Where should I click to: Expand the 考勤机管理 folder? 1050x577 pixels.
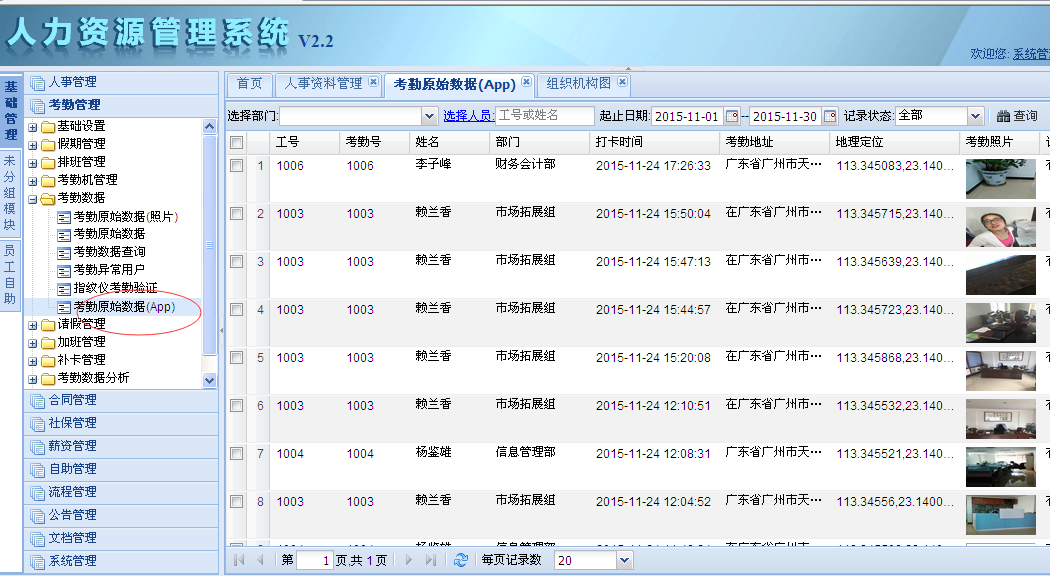(x=33, y=181)
